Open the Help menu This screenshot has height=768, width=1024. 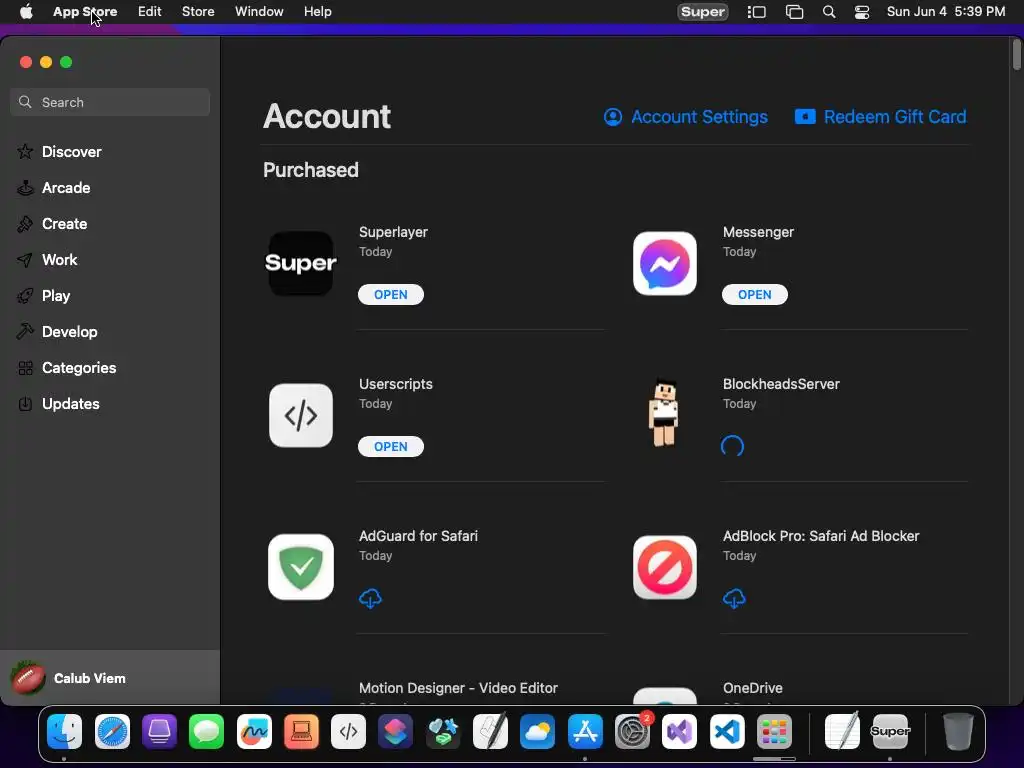(317, 12)
